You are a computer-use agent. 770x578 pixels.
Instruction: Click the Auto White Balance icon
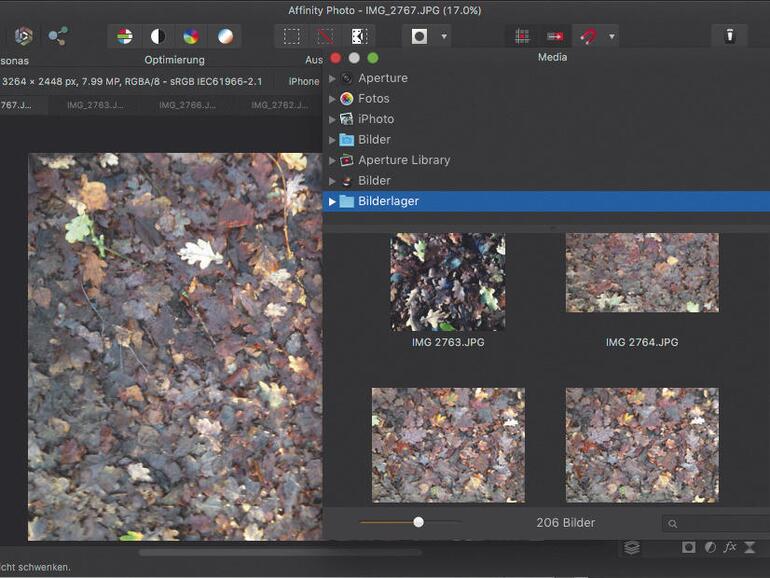click(225, 37)
